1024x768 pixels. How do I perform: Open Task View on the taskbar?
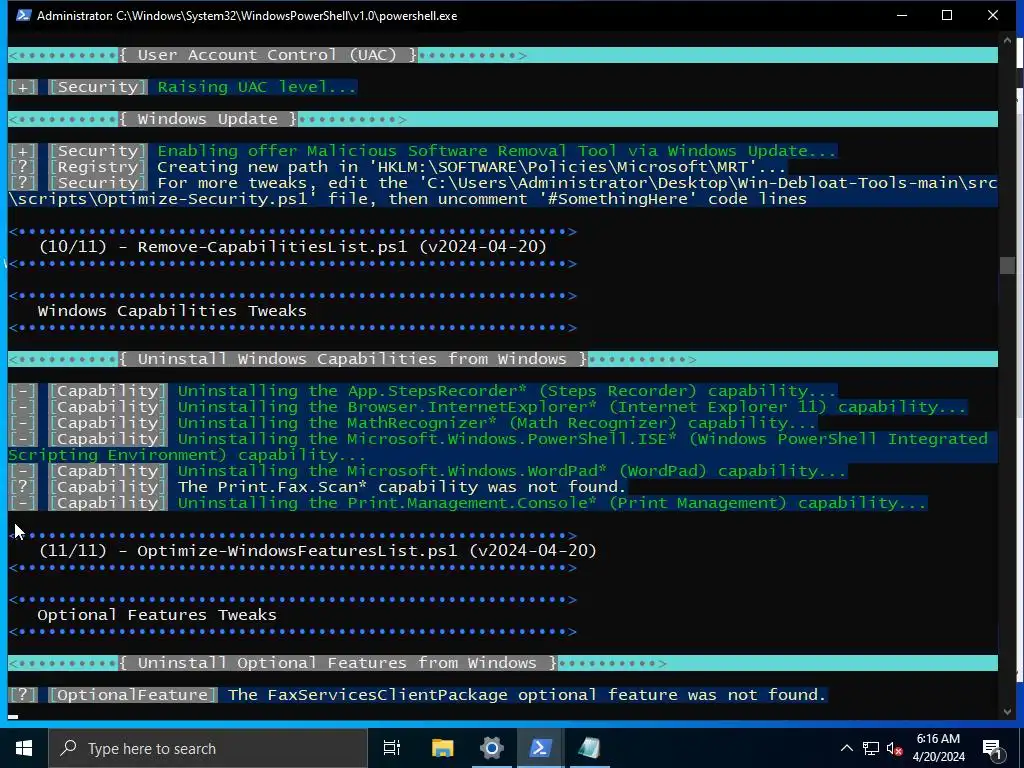click(392, 748)
